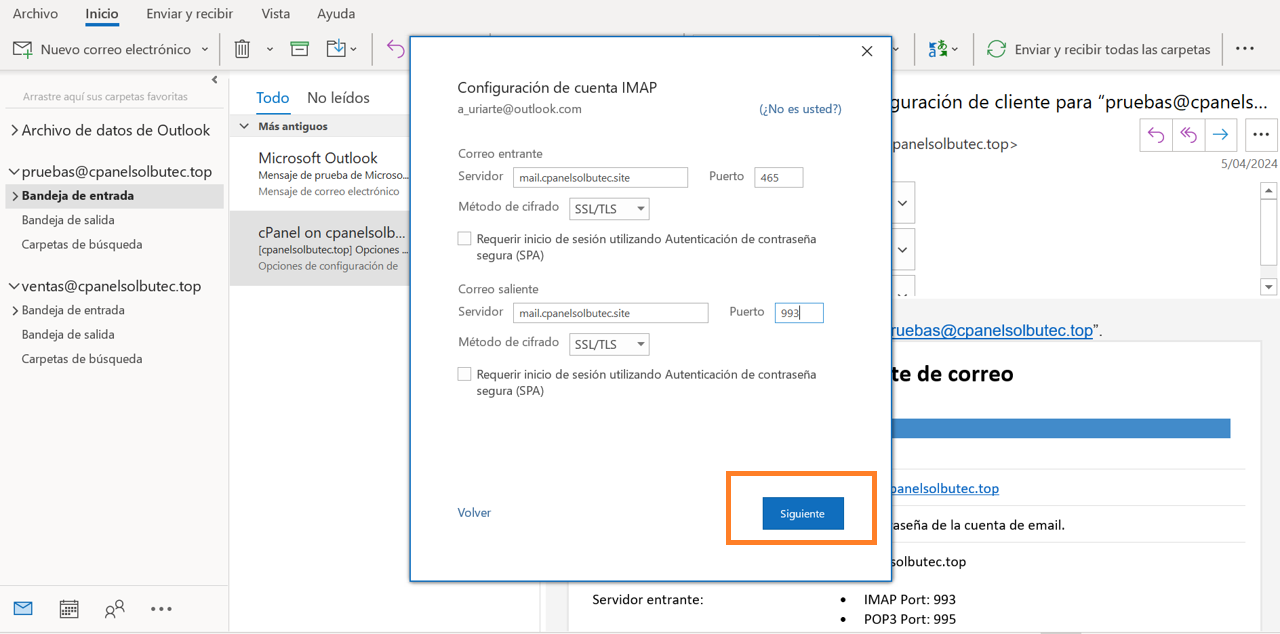Open the People contacts icon
This screenshot has width=1280, height=634.
(115, 608)
